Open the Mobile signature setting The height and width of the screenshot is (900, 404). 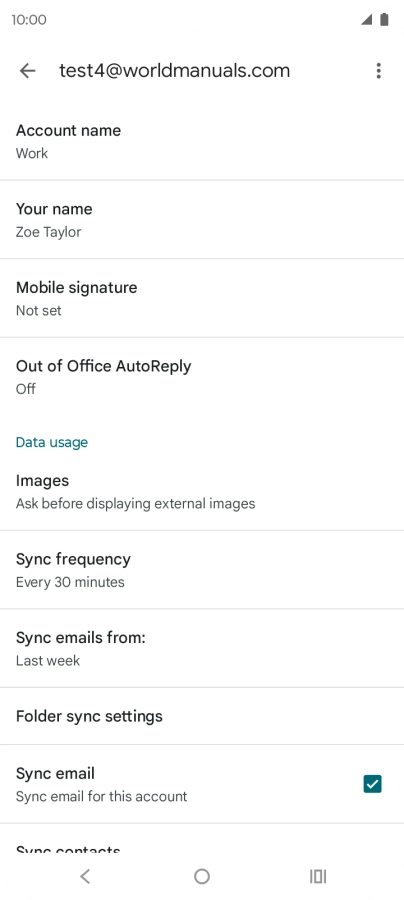202,298
